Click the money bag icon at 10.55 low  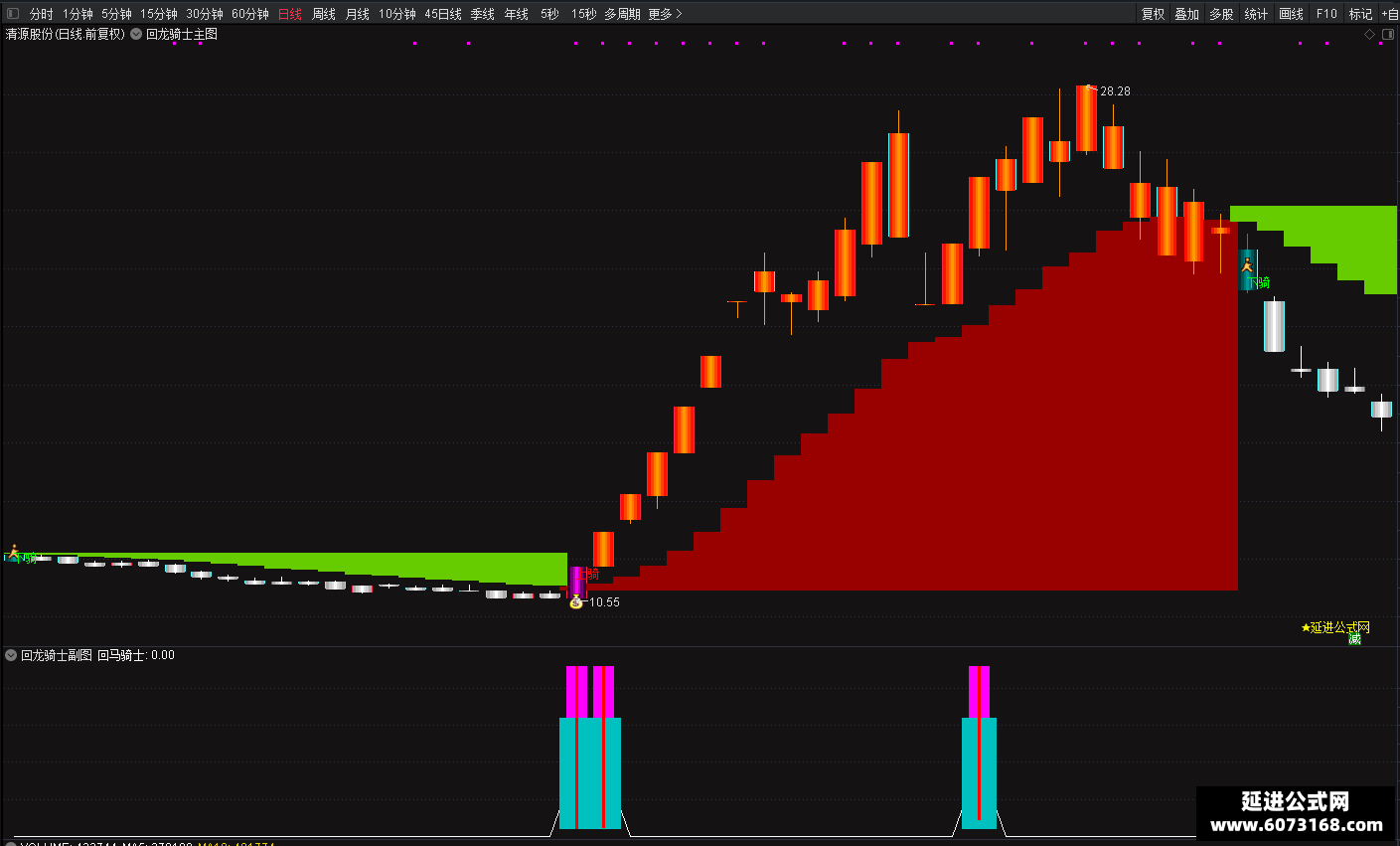(575, 602)
